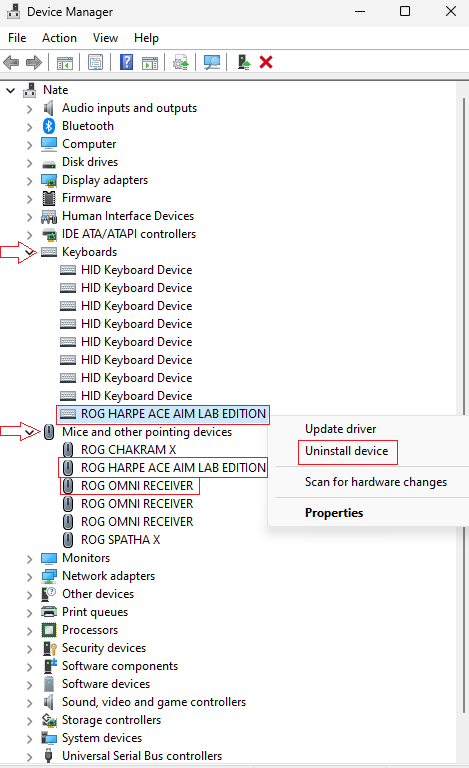Click the Processors chip icon
Screen dimensions: 469x768
[x=49, y=630]
